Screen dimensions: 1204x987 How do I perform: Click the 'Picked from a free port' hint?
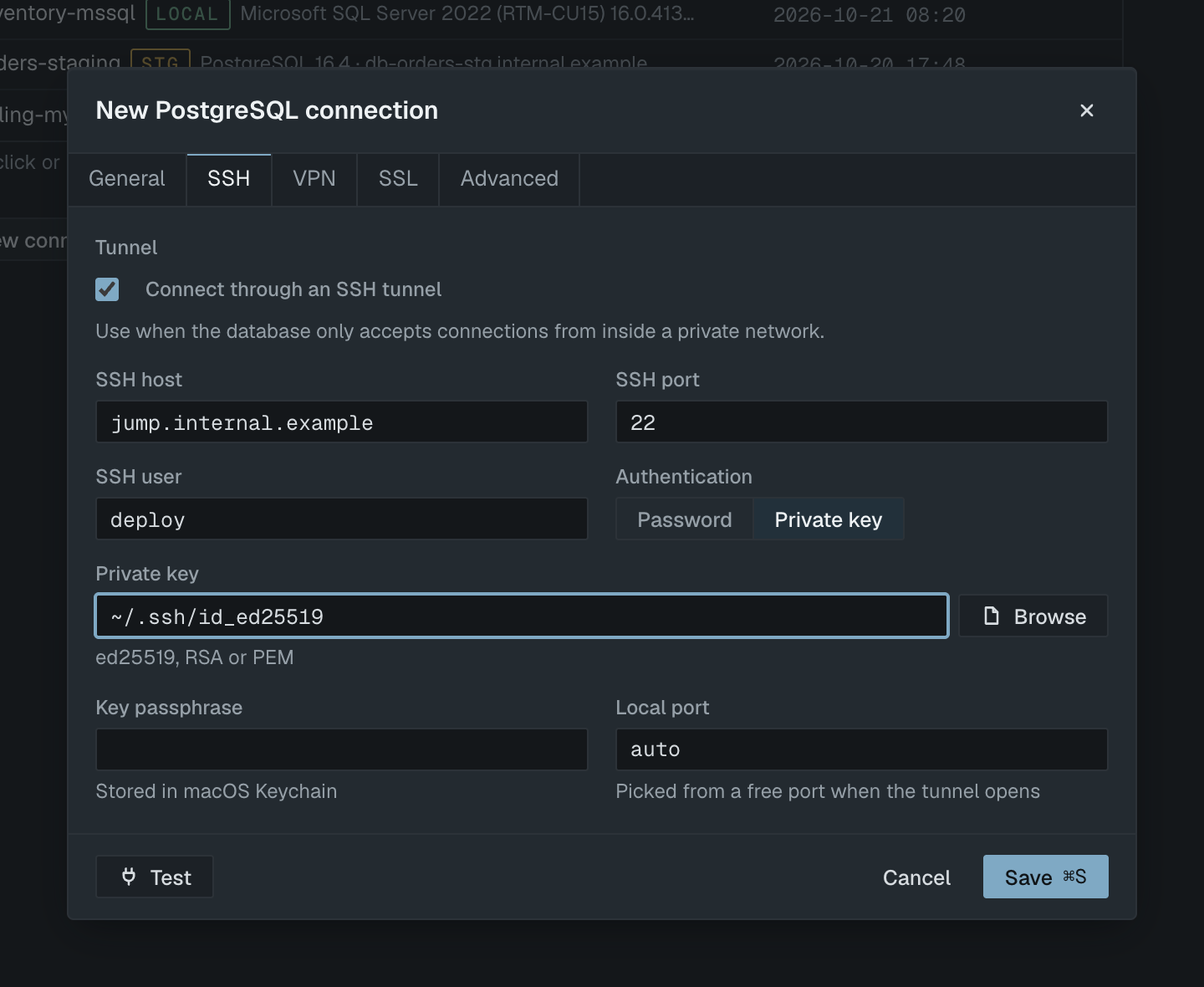click(x=828, y=791)
